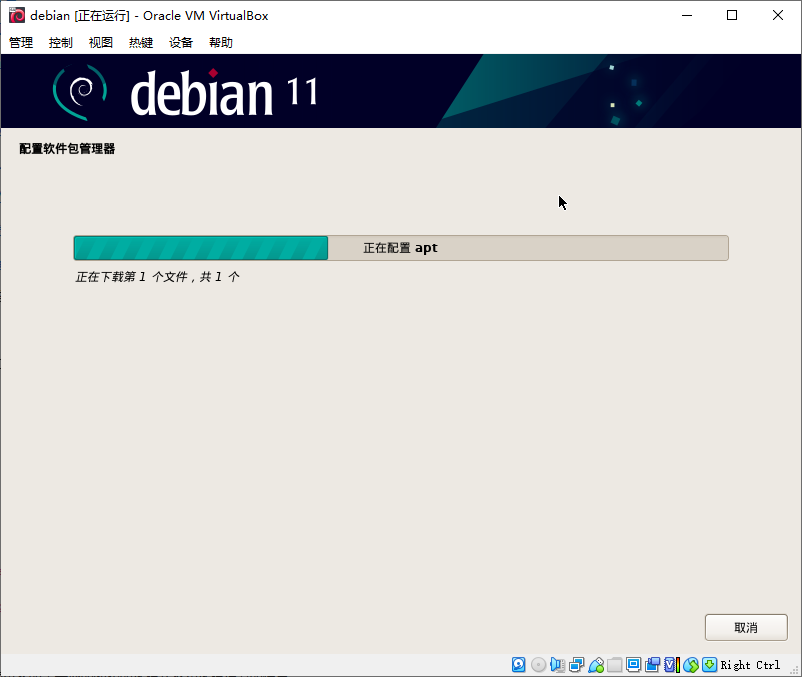Click the 正在配置 apt label

pos(400,248)
